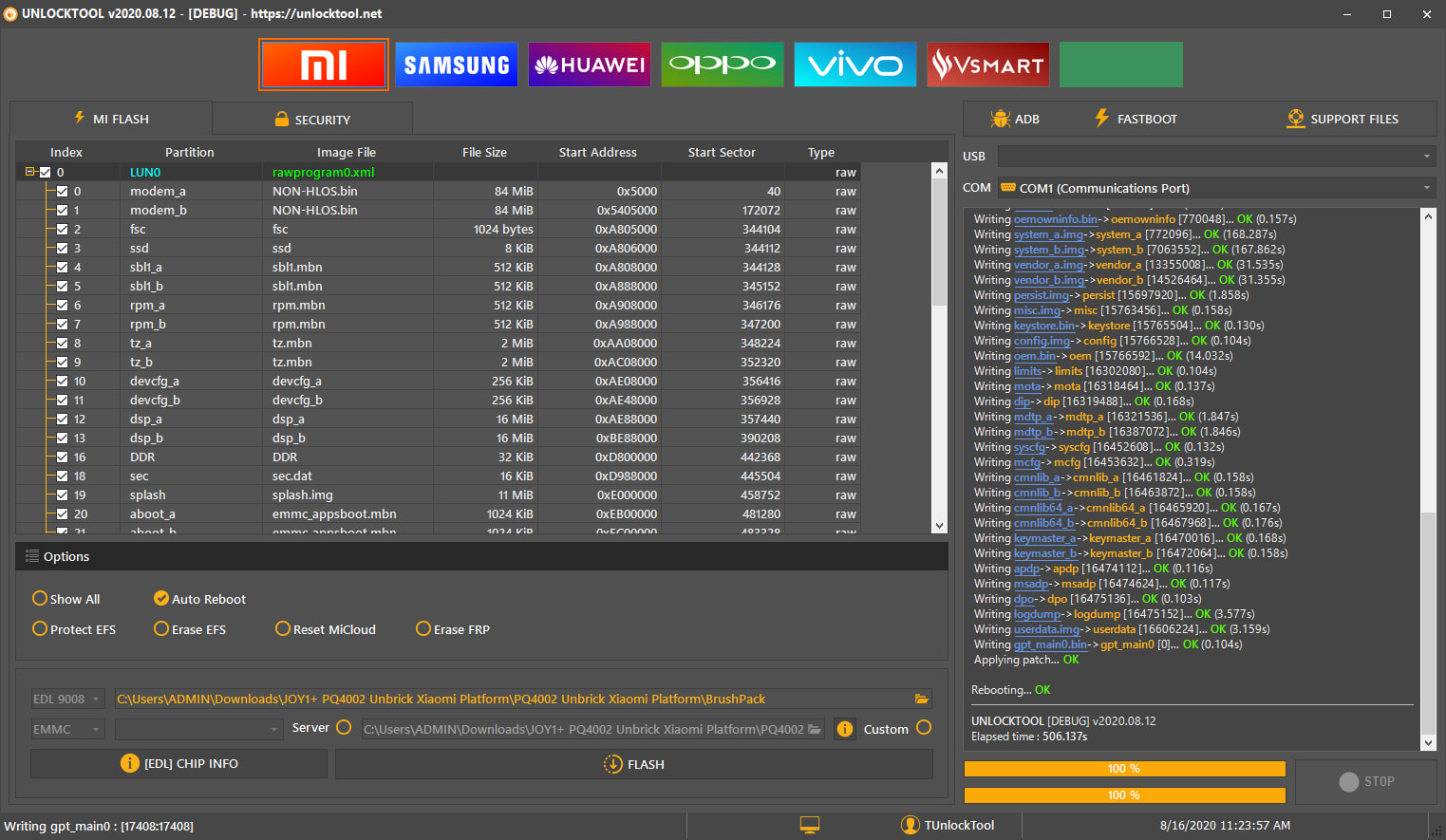Enable the Erase FRP option
This screenshot has width=1446, height=840.
pyautogui.click(x=423, y=628)
